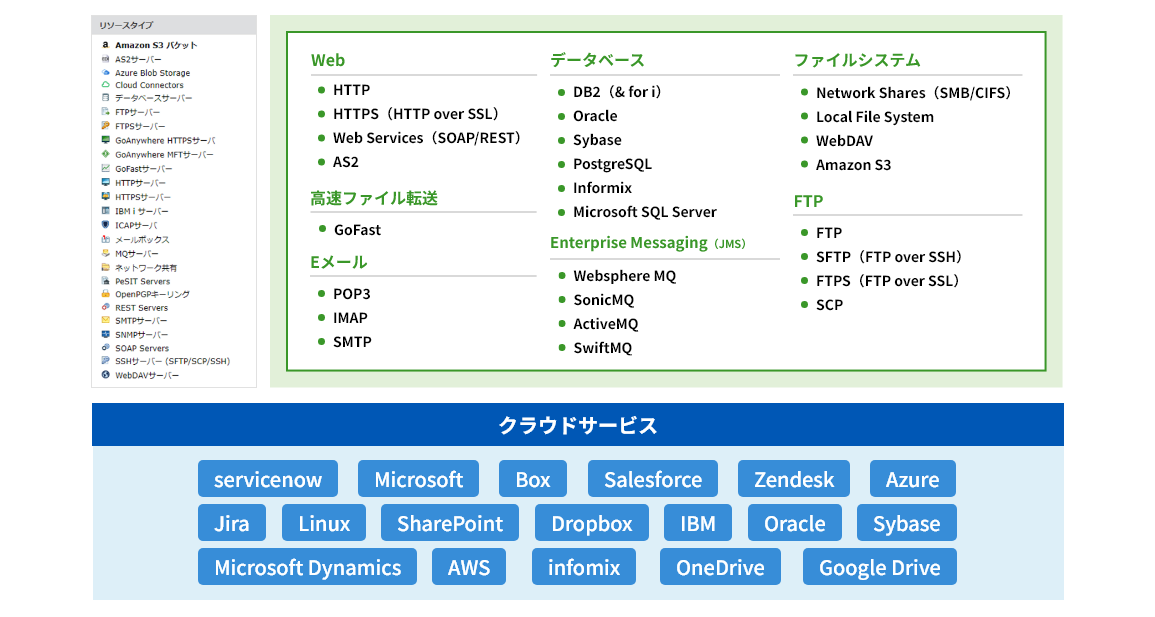Click the MQサーバー icon
The image size is (1155, 617).
(x=105, y=253)
